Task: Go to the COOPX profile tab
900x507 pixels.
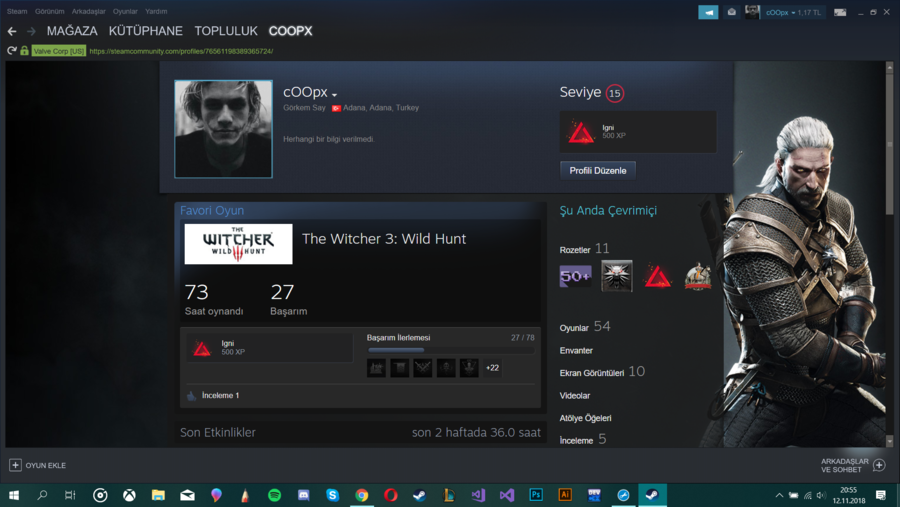Action: point(290,31)
